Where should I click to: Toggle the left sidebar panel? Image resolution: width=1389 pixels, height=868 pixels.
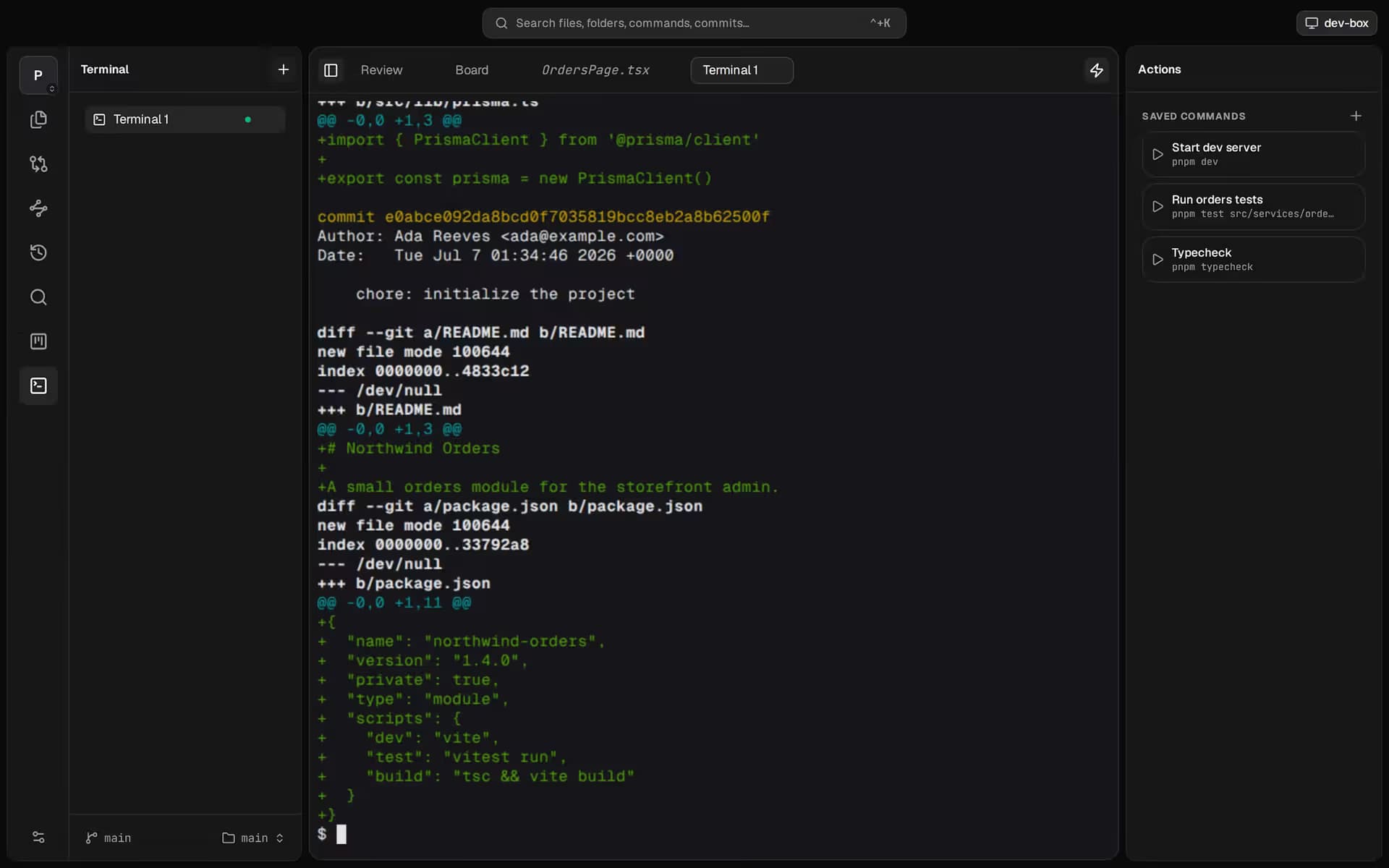tap(331, 70)
